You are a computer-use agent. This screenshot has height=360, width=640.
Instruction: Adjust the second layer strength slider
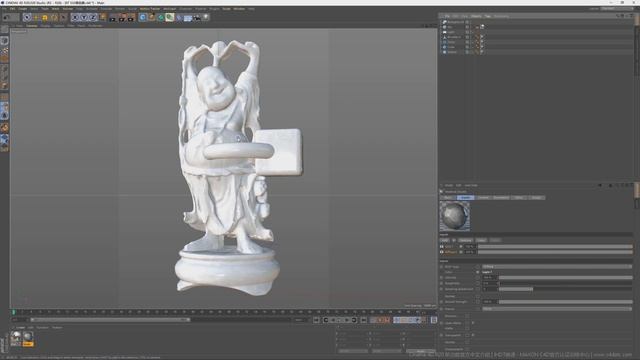point(555,252)
